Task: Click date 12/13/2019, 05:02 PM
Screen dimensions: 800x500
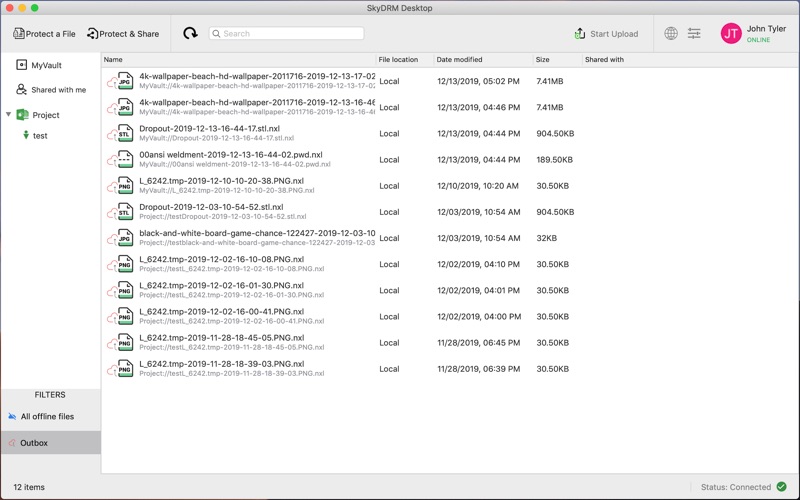Action: click(x=478, y=81)
